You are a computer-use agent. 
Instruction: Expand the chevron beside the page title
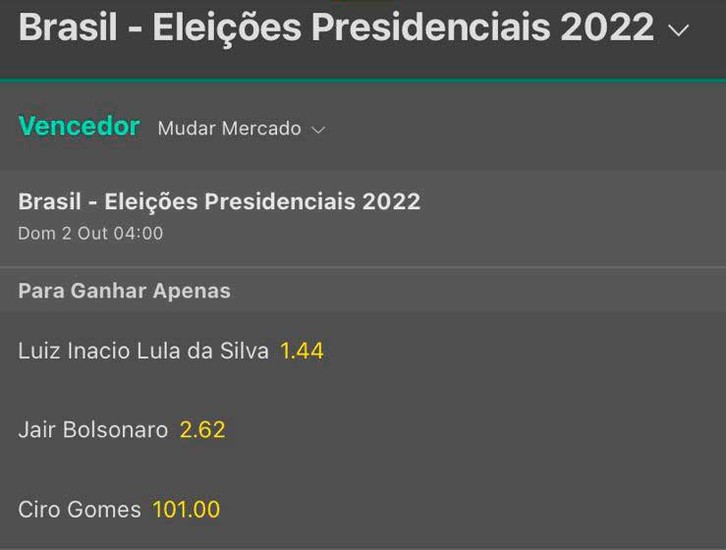coord(679,30)
